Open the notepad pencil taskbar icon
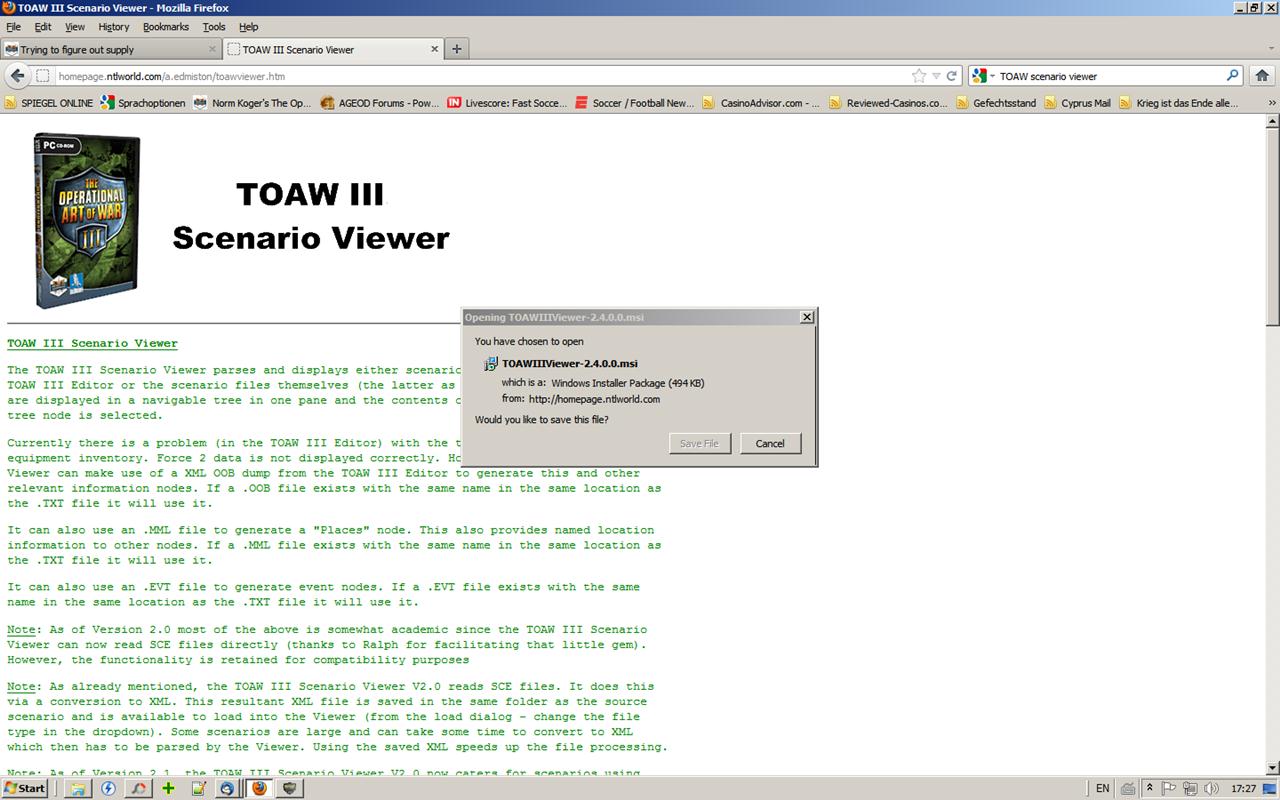The image size is (1280, 800). pos(198,788)
